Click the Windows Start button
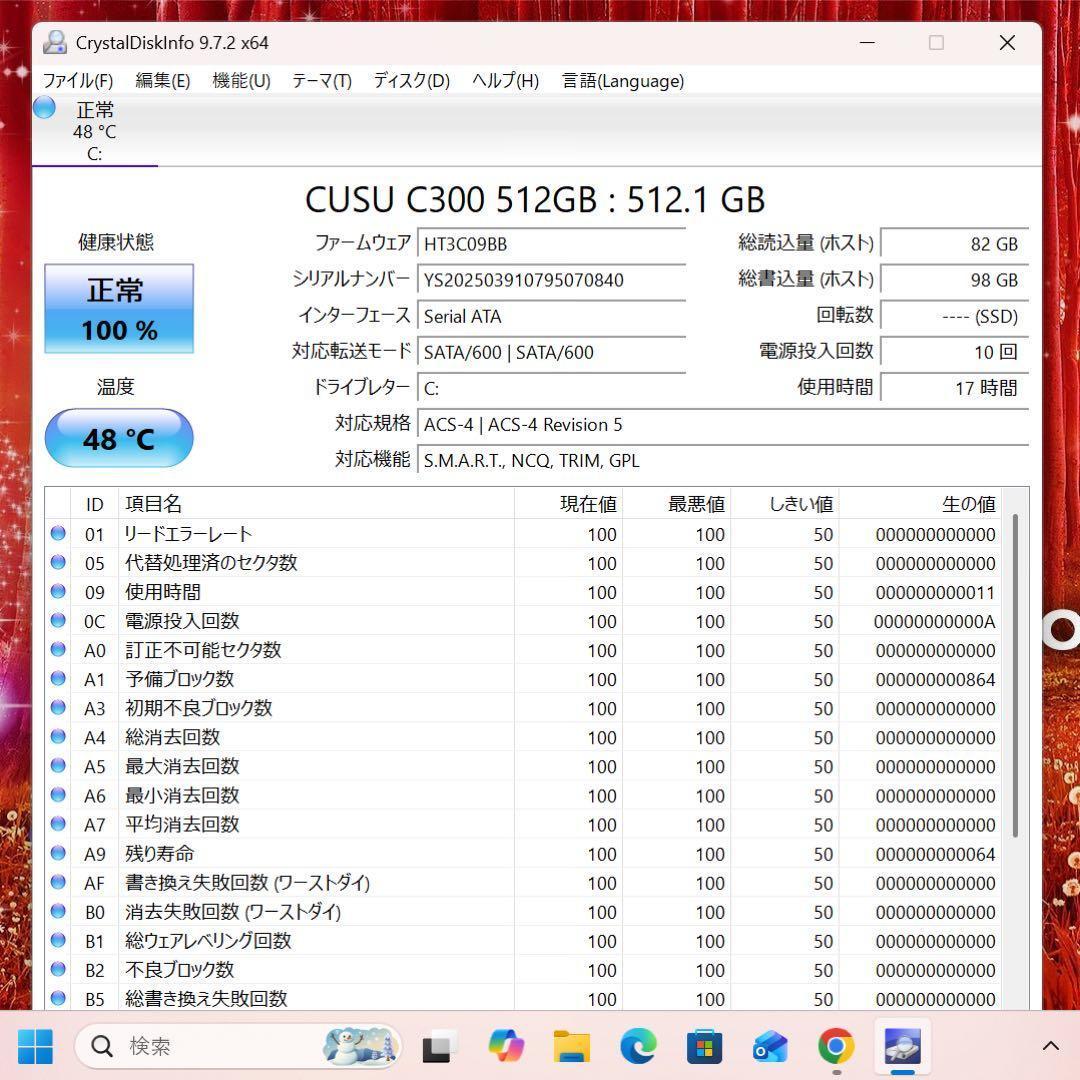The image size is (1080, 1080). pyautogui.click(x=36, y=1046)
